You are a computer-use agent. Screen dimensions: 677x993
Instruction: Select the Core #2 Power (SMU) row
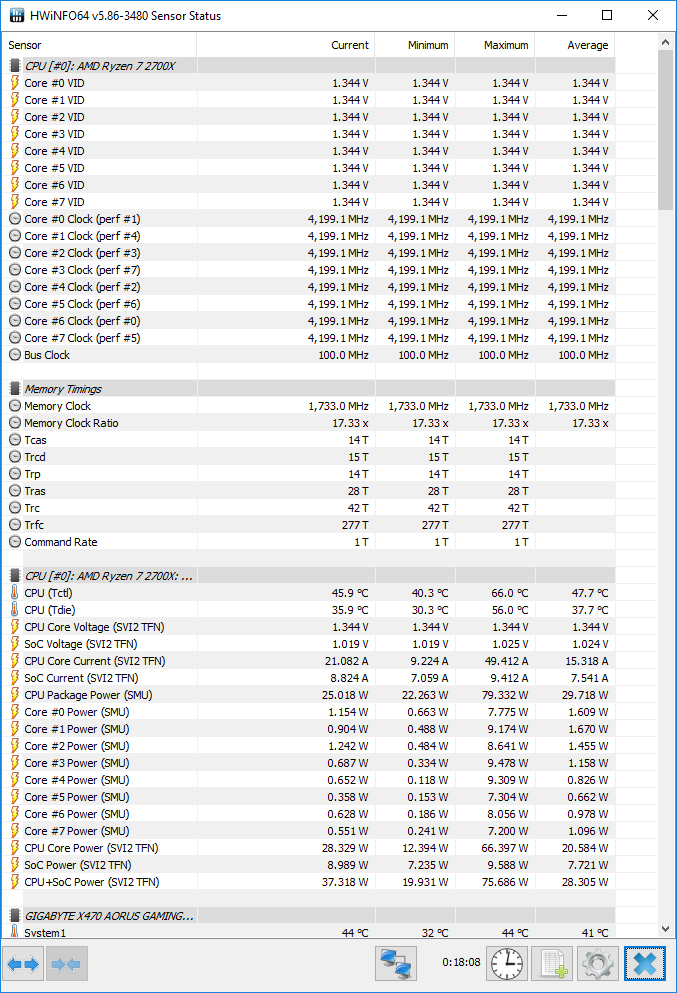point(308,746)
